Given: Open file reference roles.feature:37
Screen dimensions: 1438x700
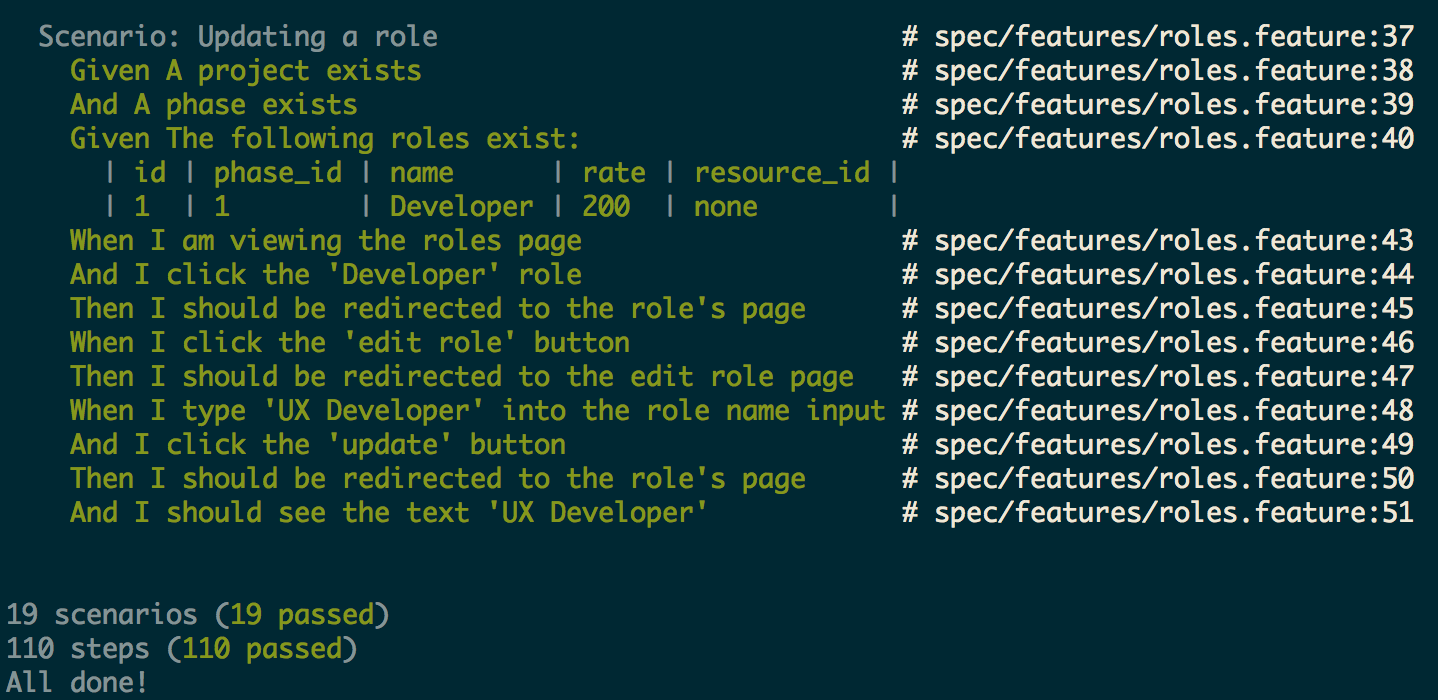Looking at the screenshot, I should point(1173,38).
